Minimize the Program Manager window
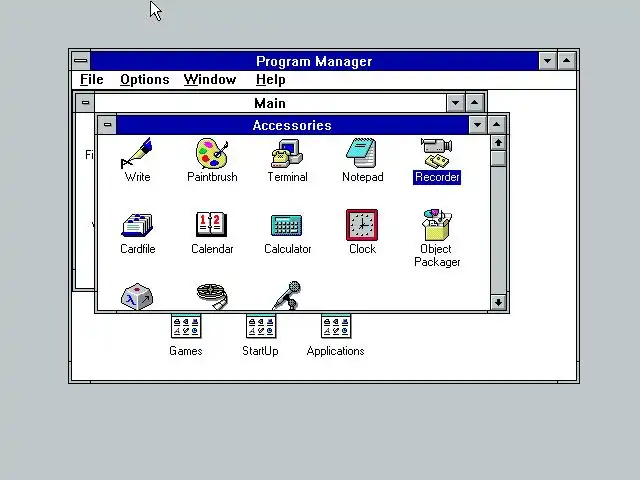 click(x=547, y=61)
